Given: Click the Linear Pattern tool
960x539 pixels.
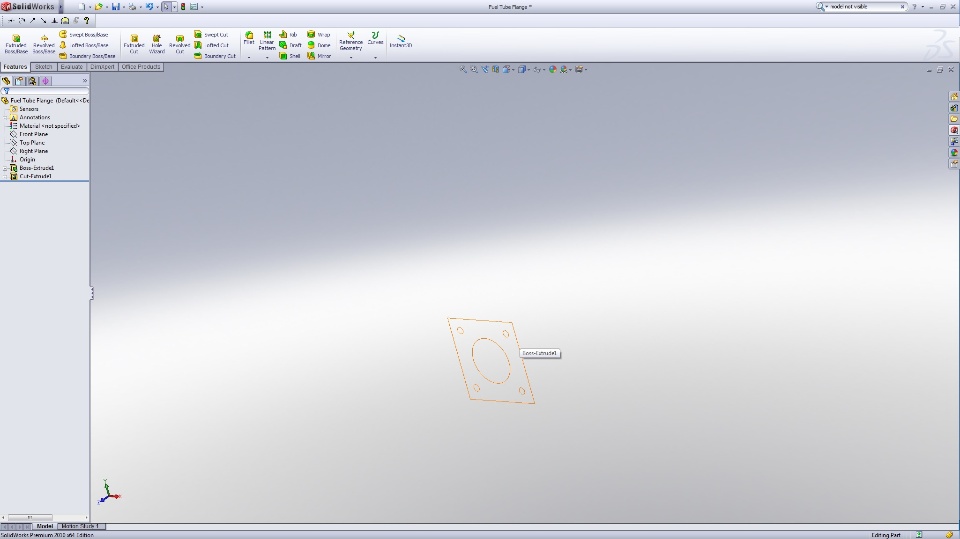Looking at the screenshot, I should tap(267, 40).
